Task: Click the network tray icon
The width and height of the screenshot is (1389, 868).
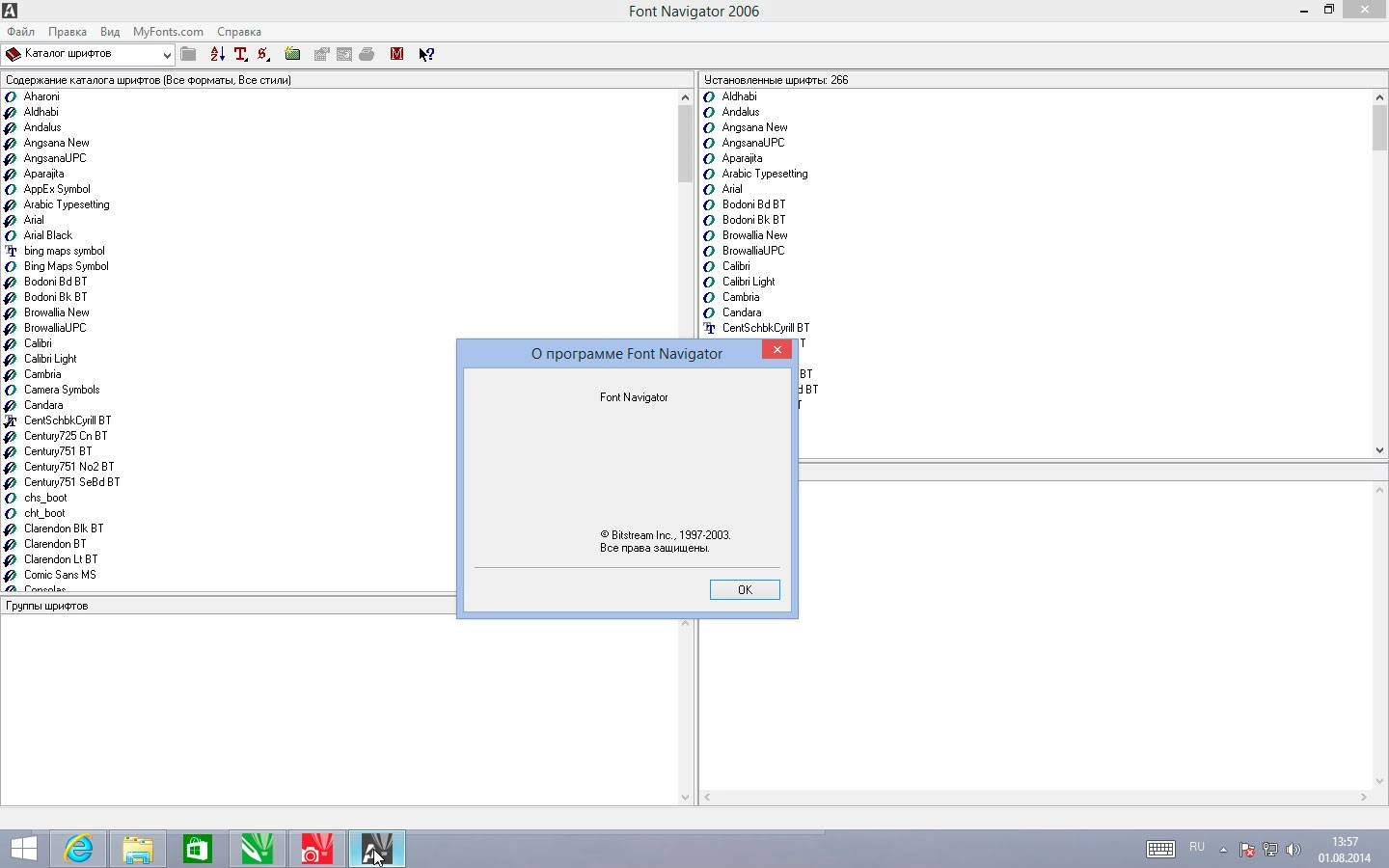Action: pyautogui.click(x=1270, y=850)
